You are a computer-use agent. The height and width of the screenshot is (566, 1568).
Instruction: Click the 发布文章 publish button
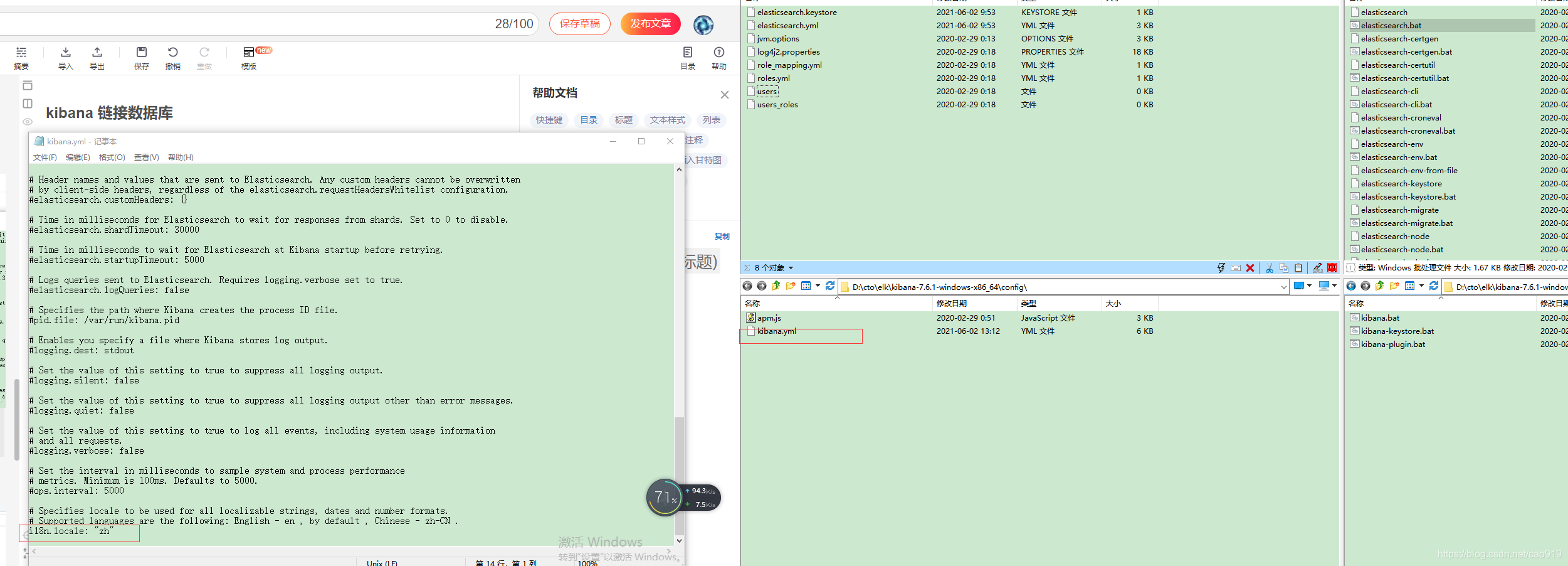[651, 24]
